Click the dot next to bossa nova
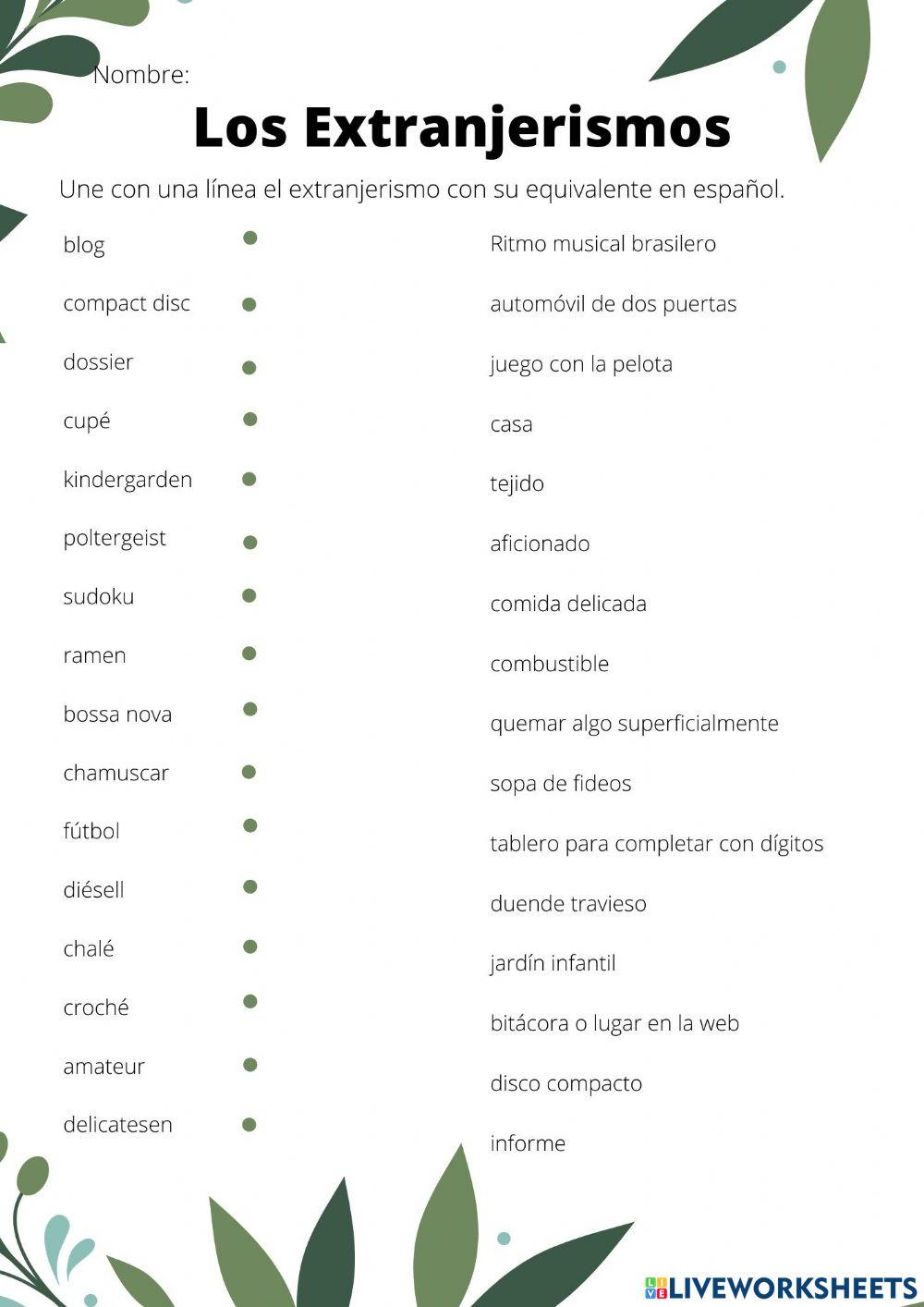 (249, 709)
